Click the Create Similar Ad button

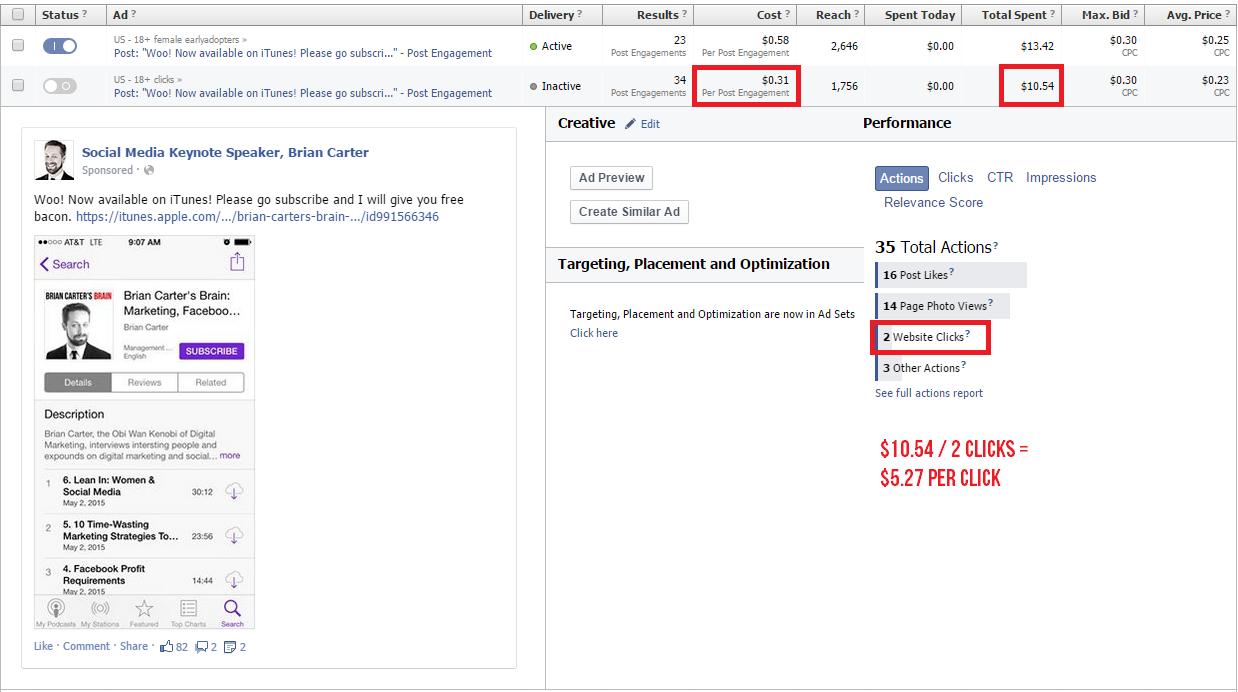[x=629, y=212]
